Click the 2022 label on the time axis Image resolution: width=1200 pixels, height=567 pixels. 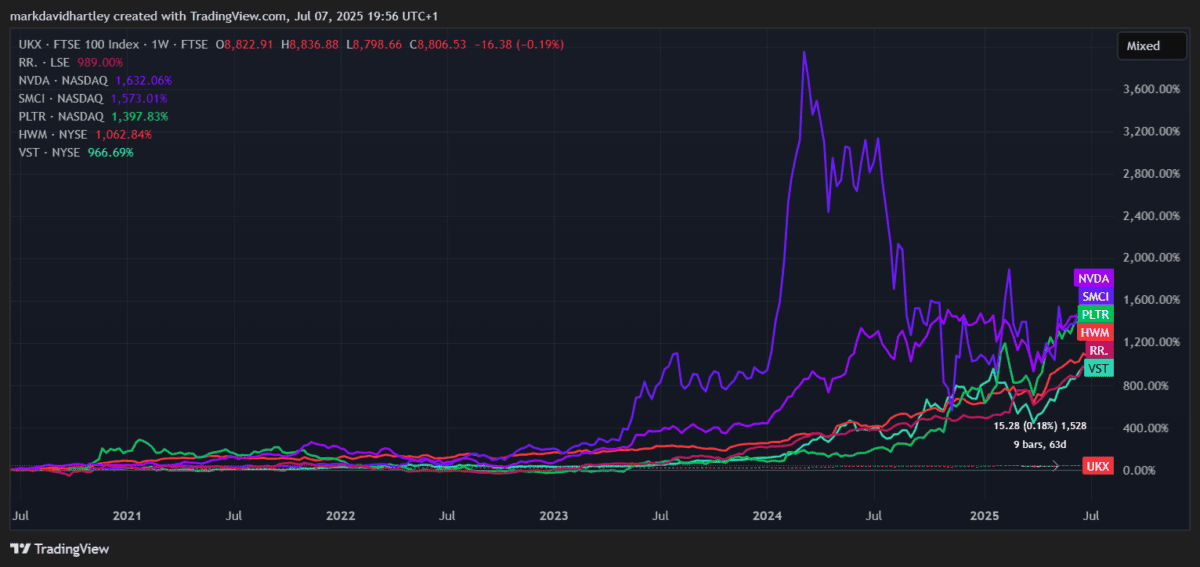[340, 517]
